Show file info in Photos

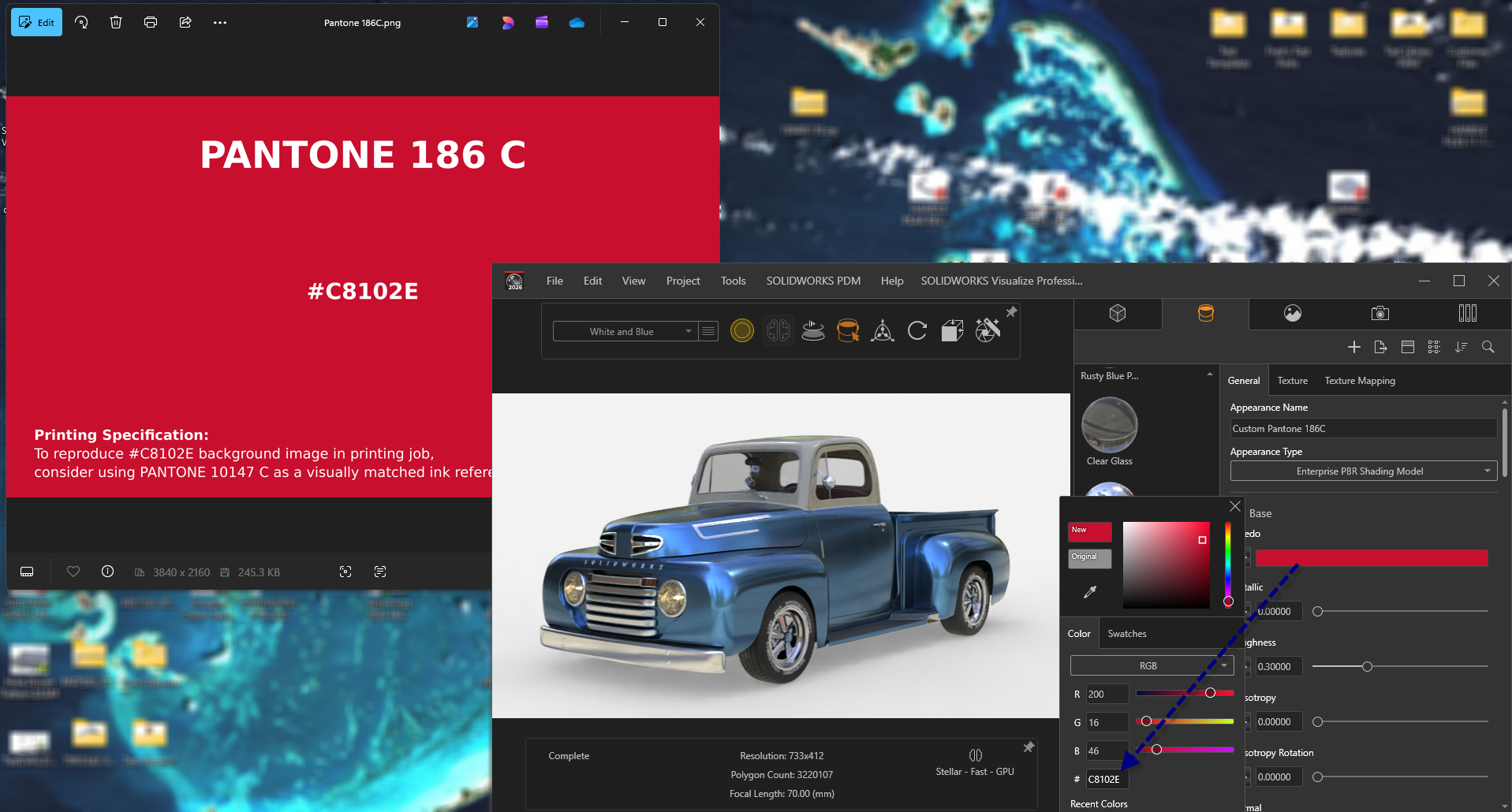108,572
